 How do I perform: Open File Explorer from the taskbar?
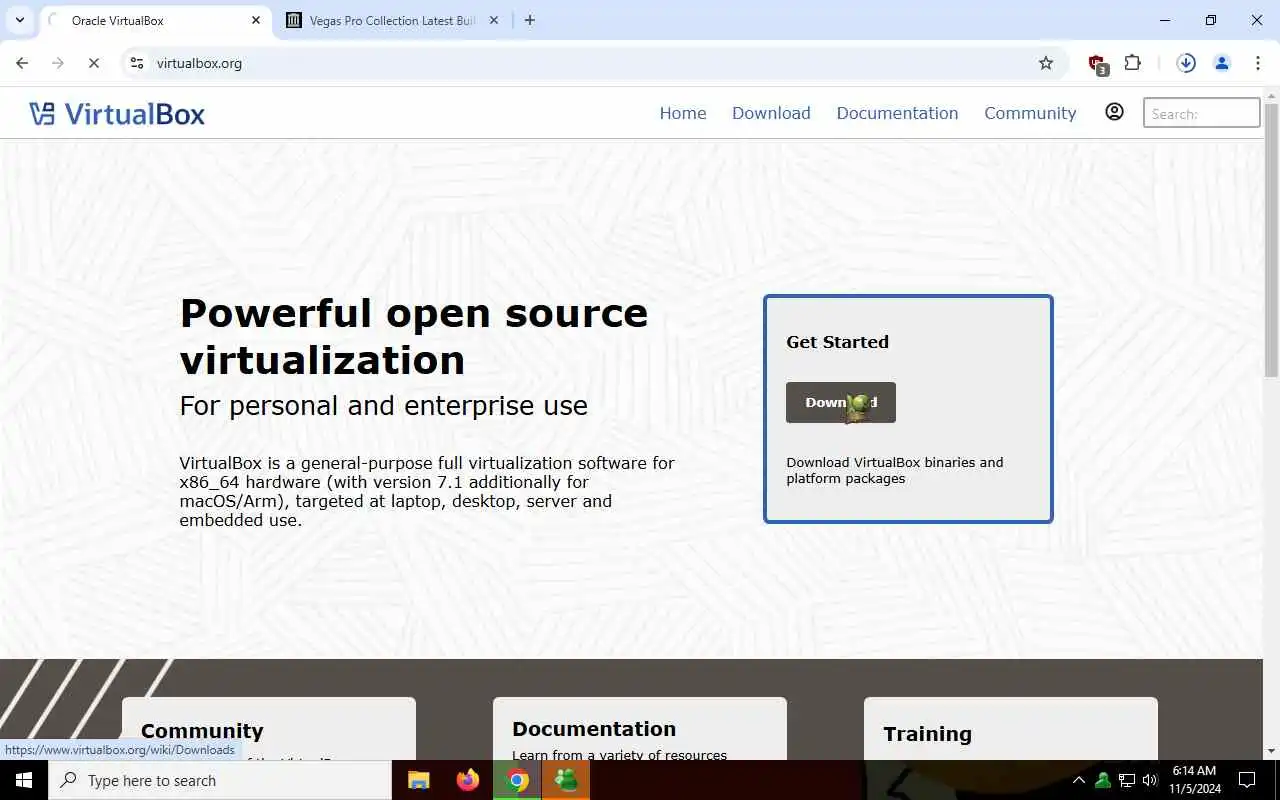coord(418,780)
